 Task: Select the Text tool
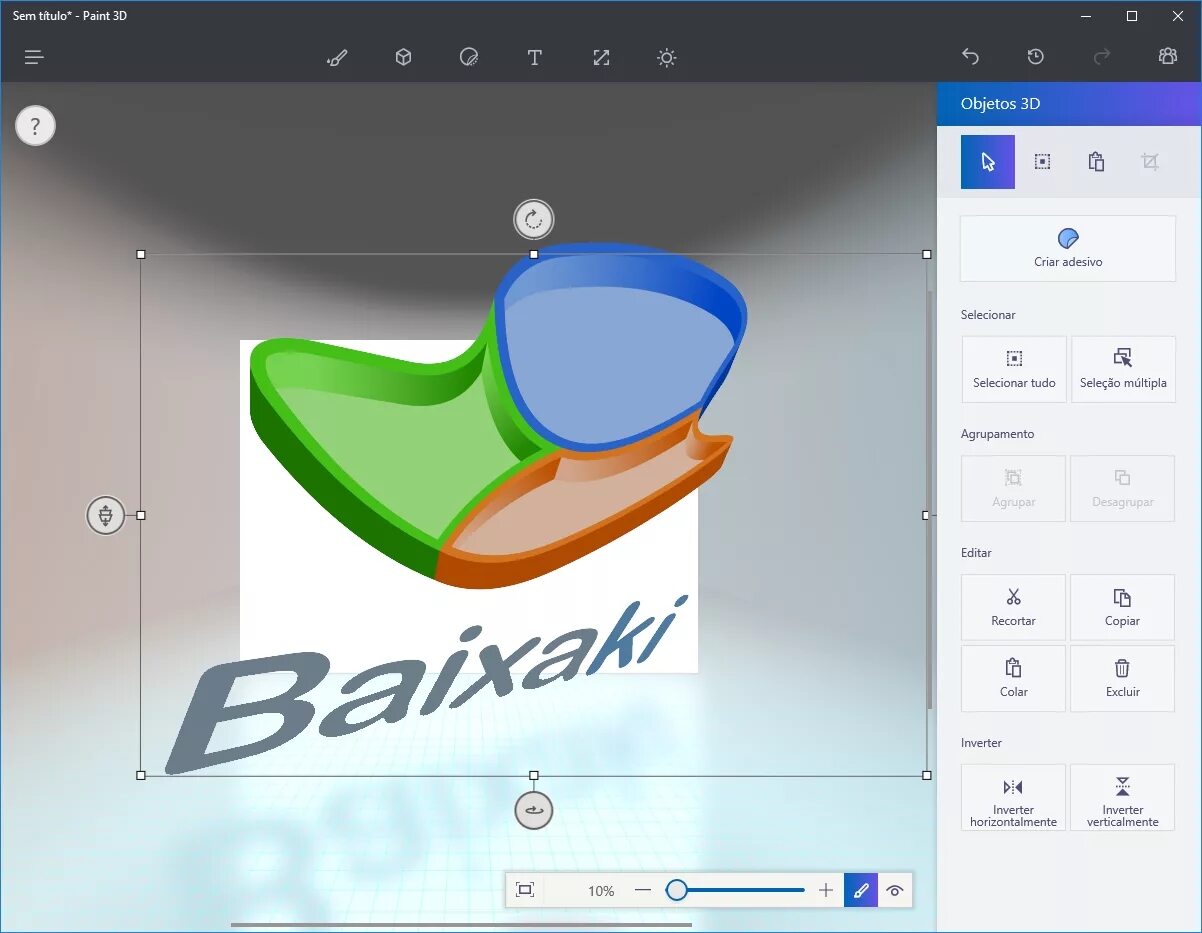coord(535,57)
